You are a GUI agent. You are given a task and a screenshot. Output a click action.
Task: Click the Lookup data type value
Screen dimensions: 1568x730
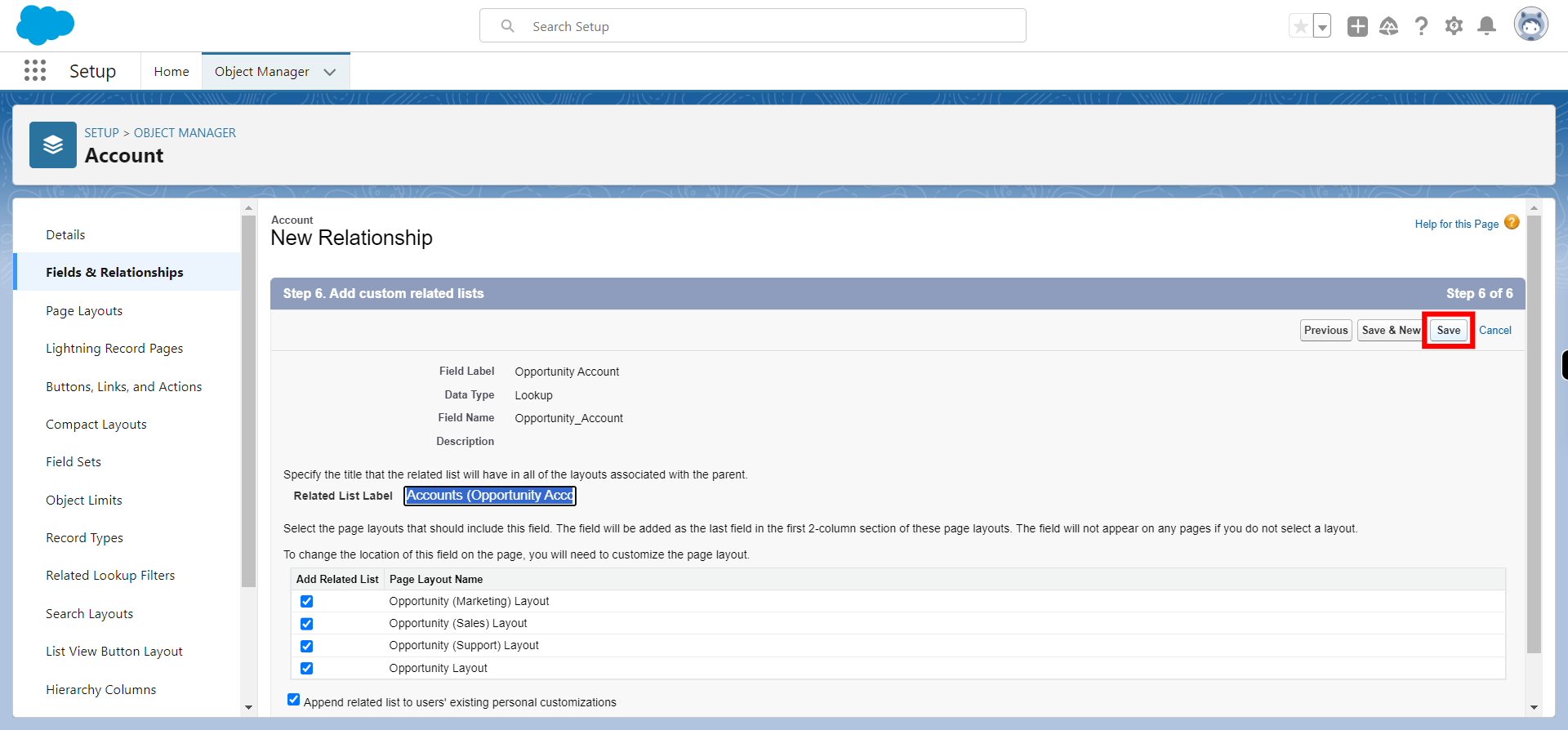(x=533, y=395)
